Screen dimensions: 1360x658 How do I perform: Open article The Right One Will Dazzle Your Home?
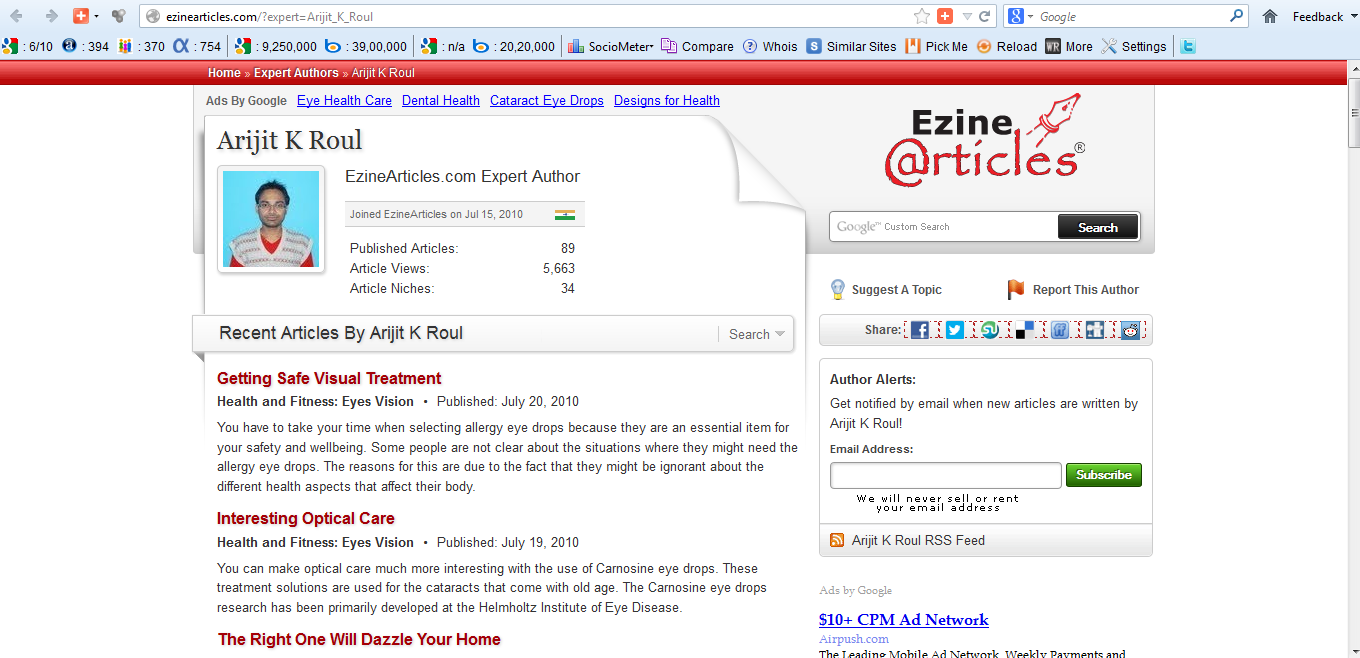pos(359,639)
